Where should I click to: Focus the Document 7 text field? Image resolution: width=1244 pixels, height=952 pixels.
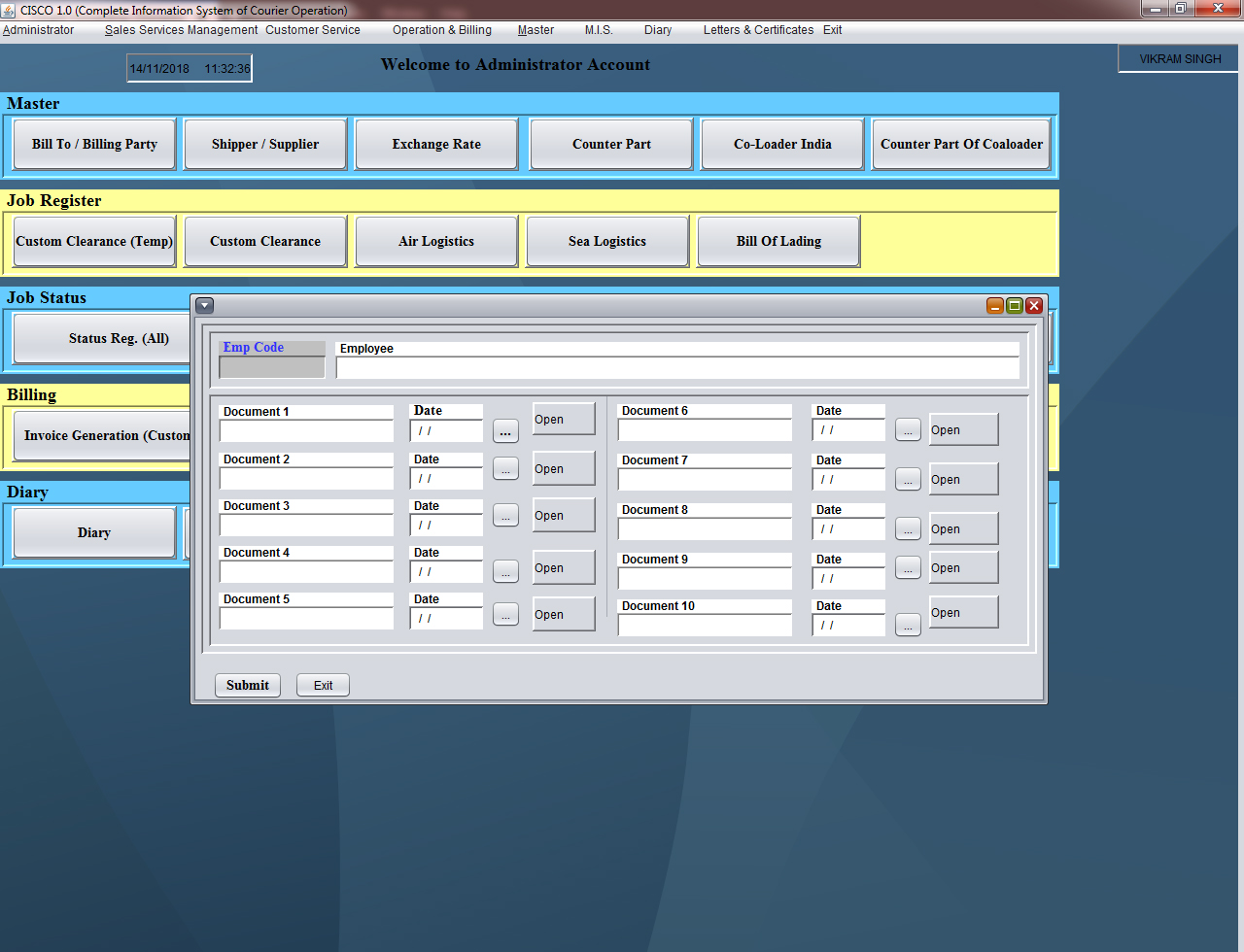(705, 480)
